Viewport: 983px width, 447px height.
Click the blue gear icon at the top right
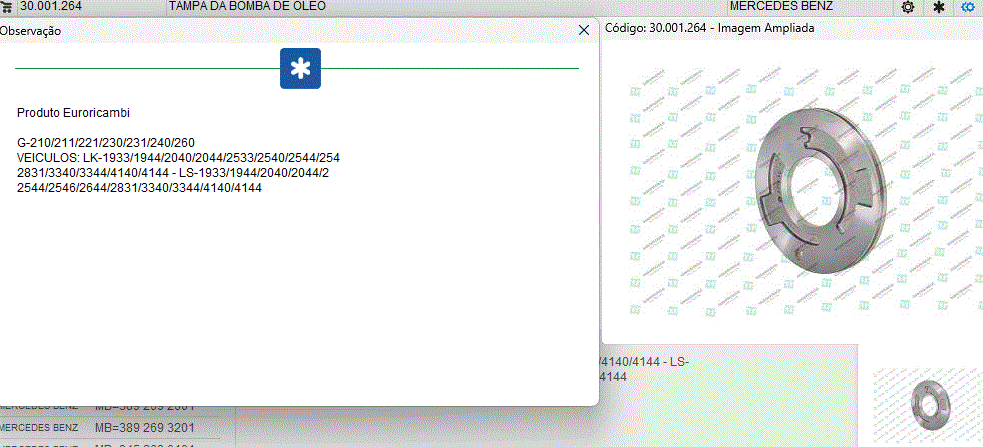(967, 6)
